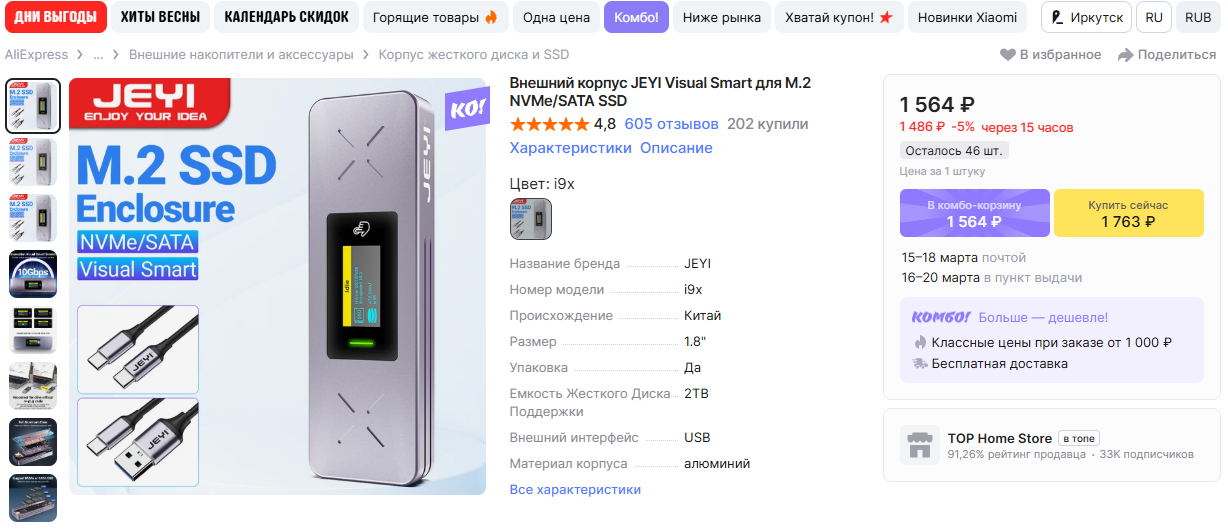This screenshot has height=532, width=1228.
Task: Open the 605 отзывов reviews link
Action: point(671,125)
